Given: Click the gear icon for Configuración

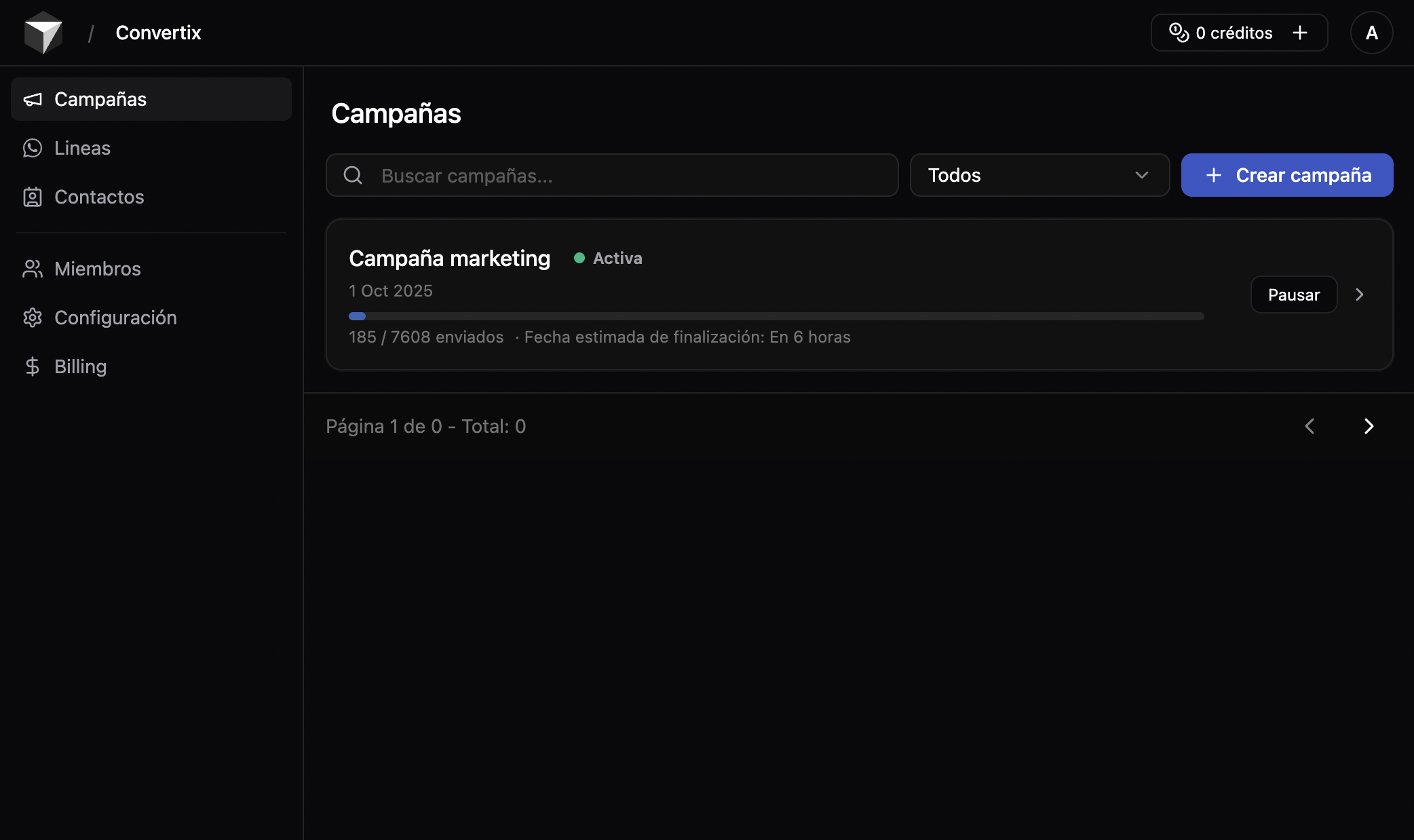Looking at the screenshot, I should coord(33,318).
